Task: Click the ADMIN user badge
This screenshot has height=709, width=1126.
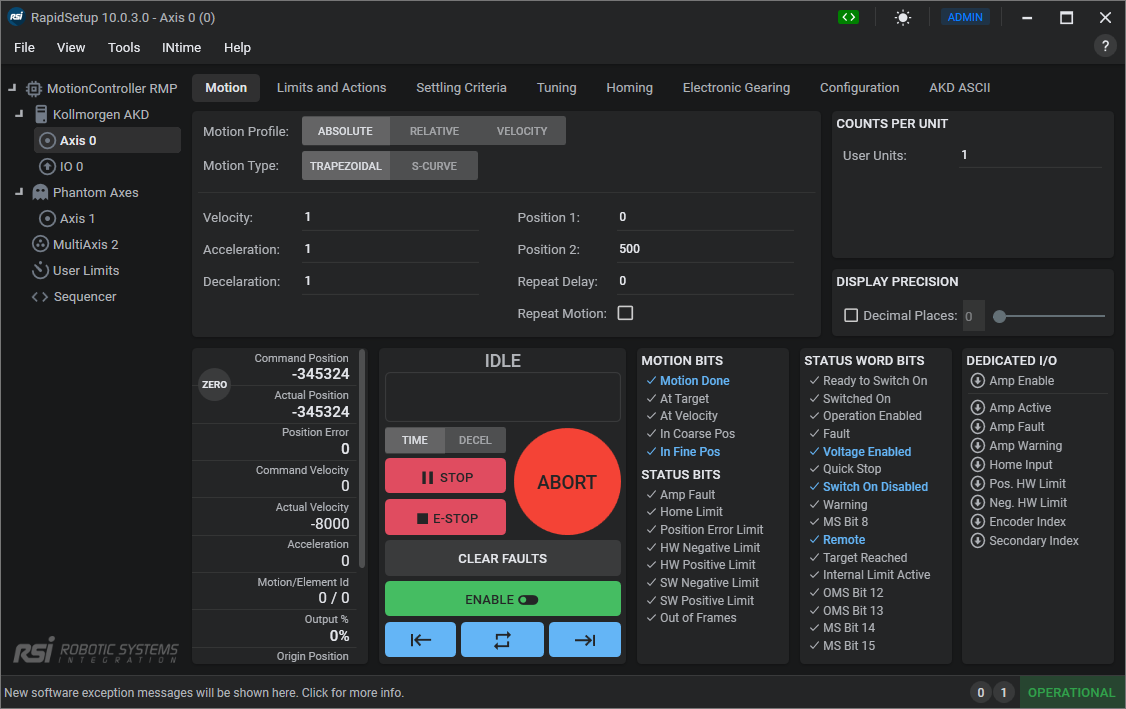Action: point(965,17)
